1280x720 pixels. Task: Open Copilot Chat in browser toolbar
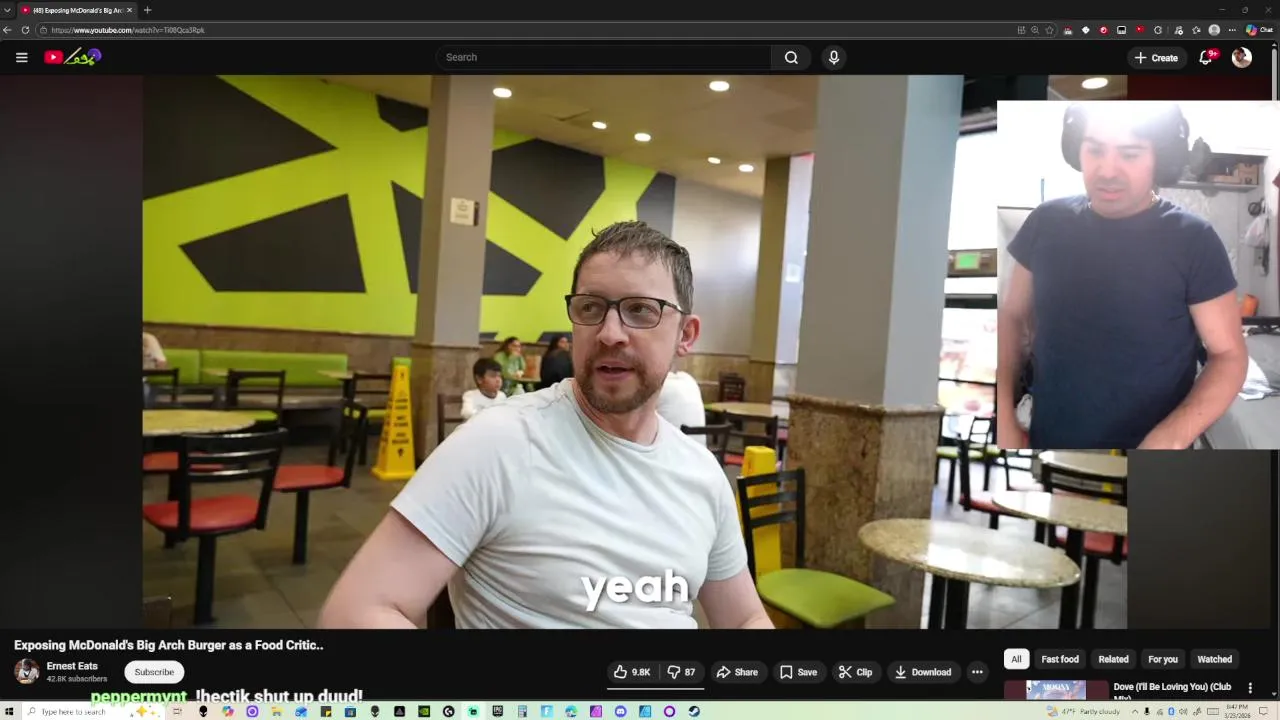click(1259, 30)
